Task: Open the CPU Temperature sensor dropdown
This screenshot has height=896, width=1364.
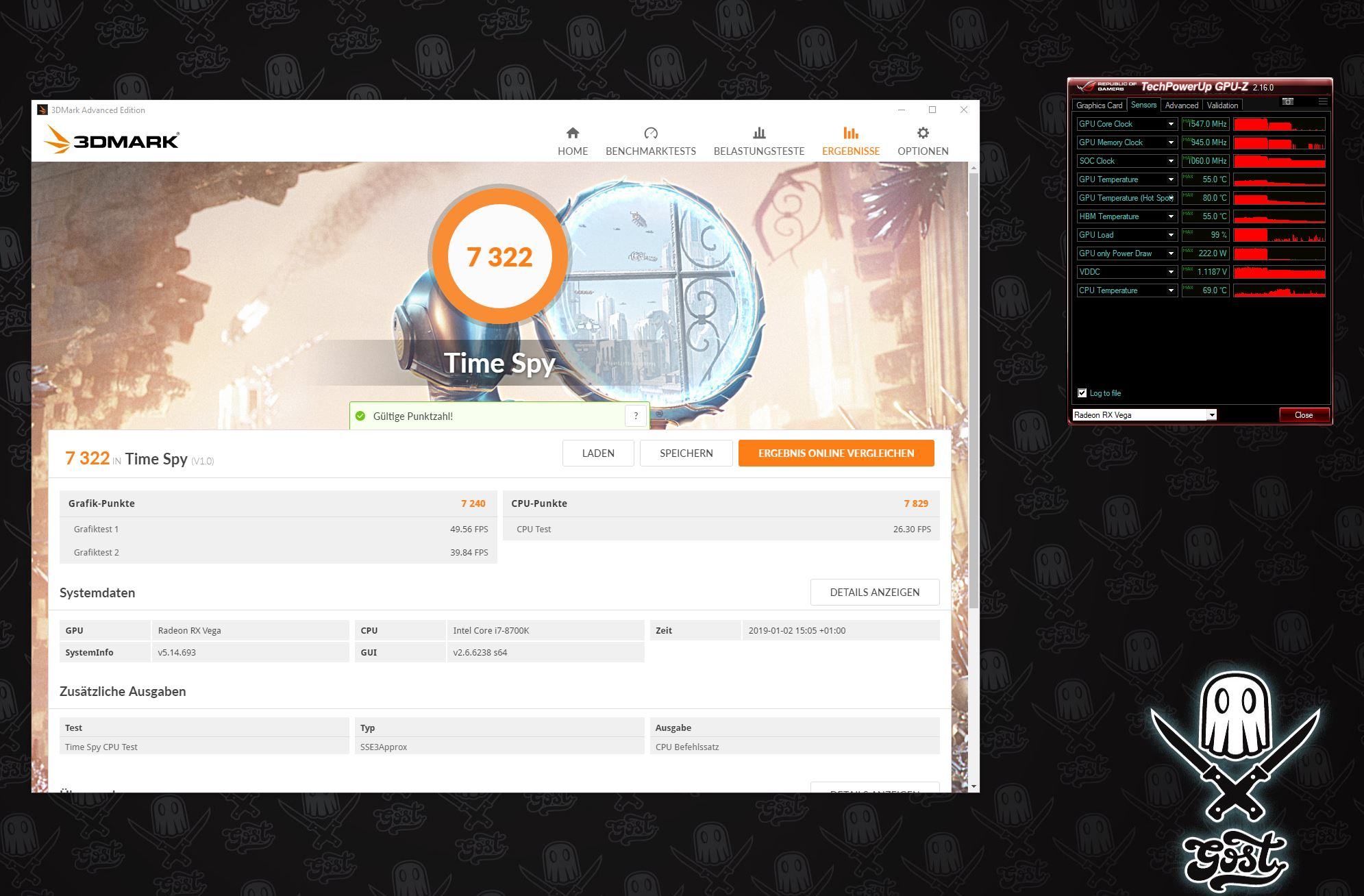Action: [x=1171, y=290]
